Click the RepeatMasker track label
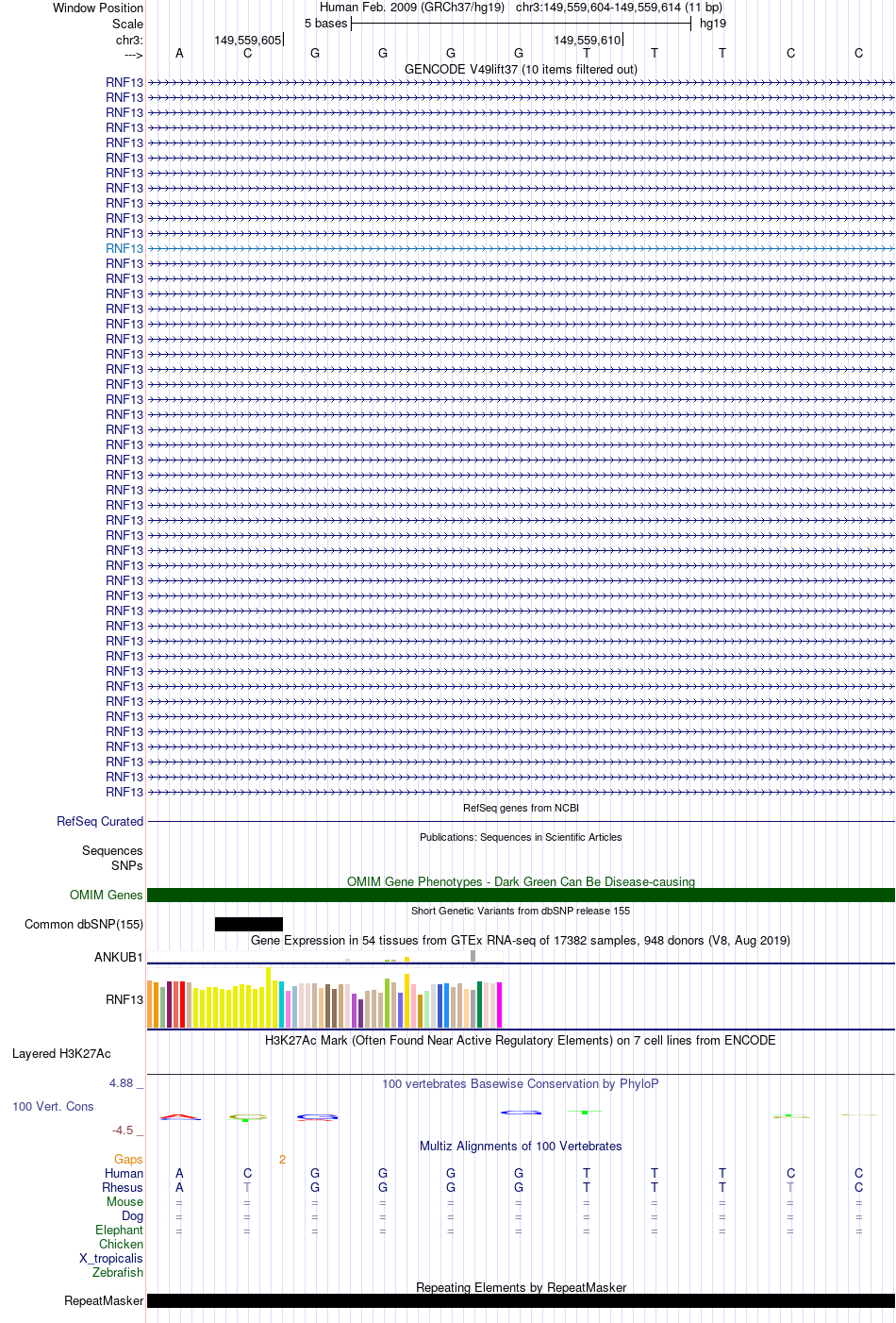Viewport: 896px width, 1323px height. (x=104, y=1301)
